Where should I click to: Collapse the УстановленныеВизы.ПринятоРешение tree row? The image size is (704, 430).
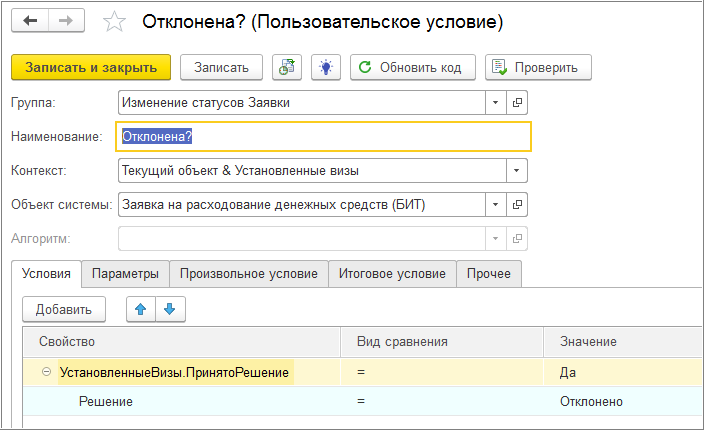click(46, 373)
